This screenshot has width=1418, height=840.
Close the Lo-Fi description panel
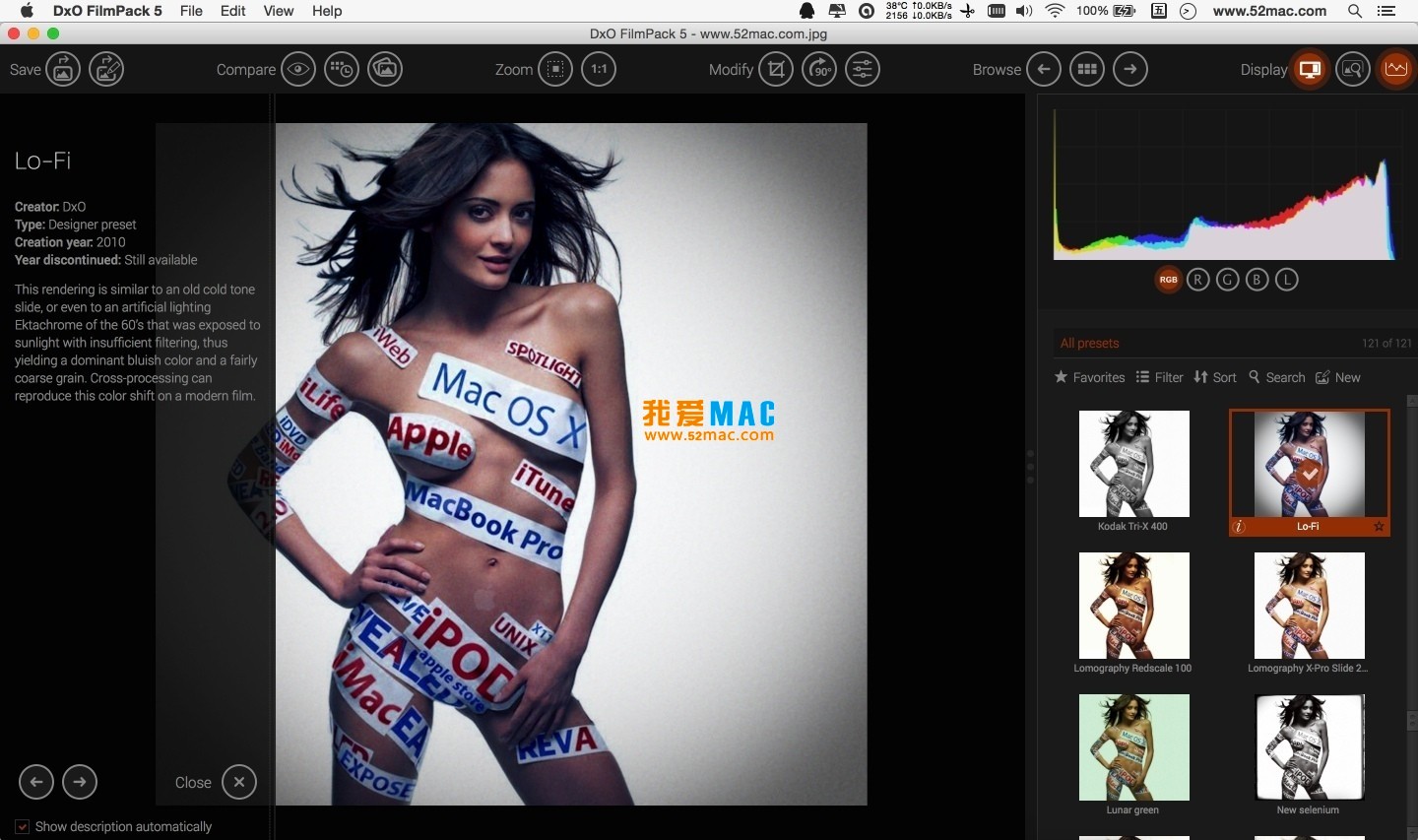(239, 782)
